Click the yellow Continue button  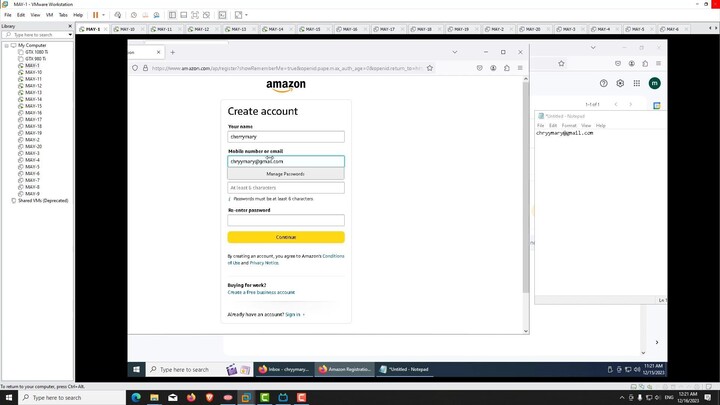(286, 237)
